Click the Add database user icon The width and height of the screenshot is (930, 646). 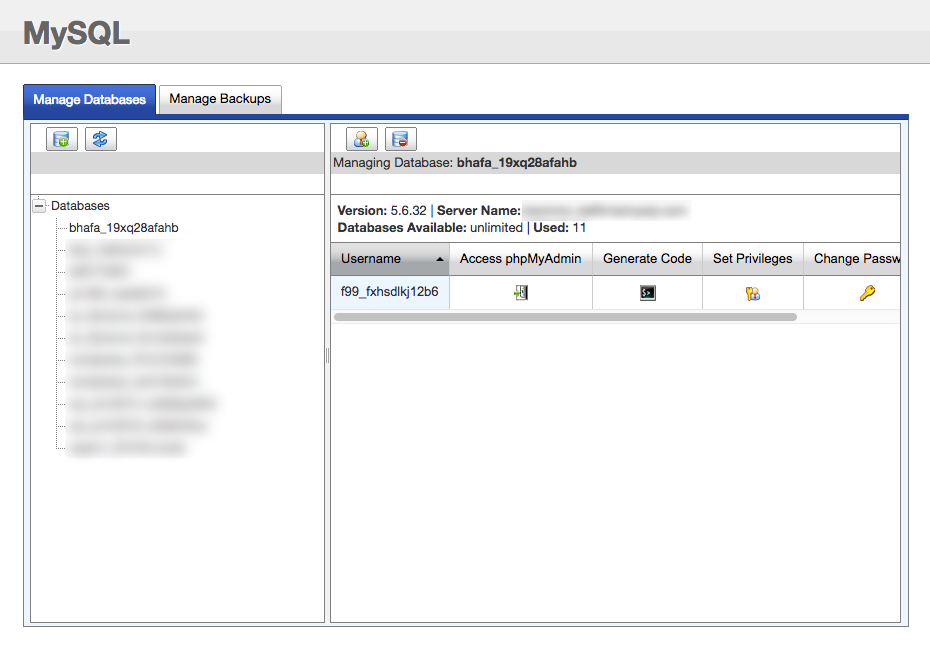click(x=362, y=139)
